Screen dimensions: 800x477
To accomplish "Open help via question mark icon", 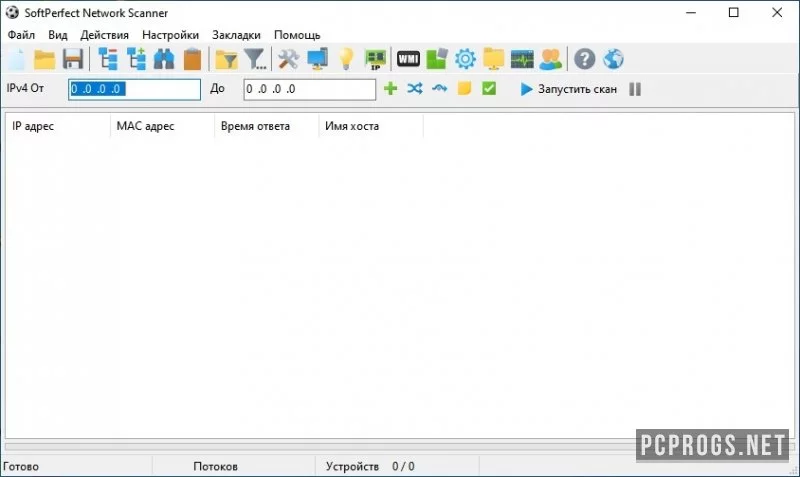I will point(585,59).
